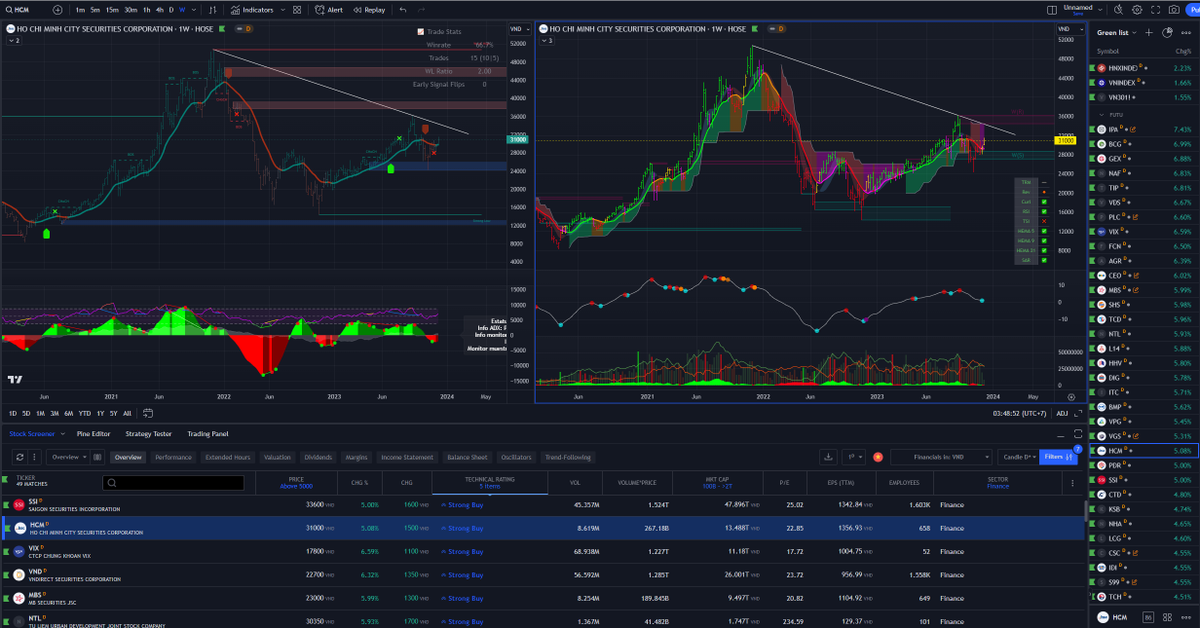
Task: Select the 15m interval
Action: coord(112,9)
